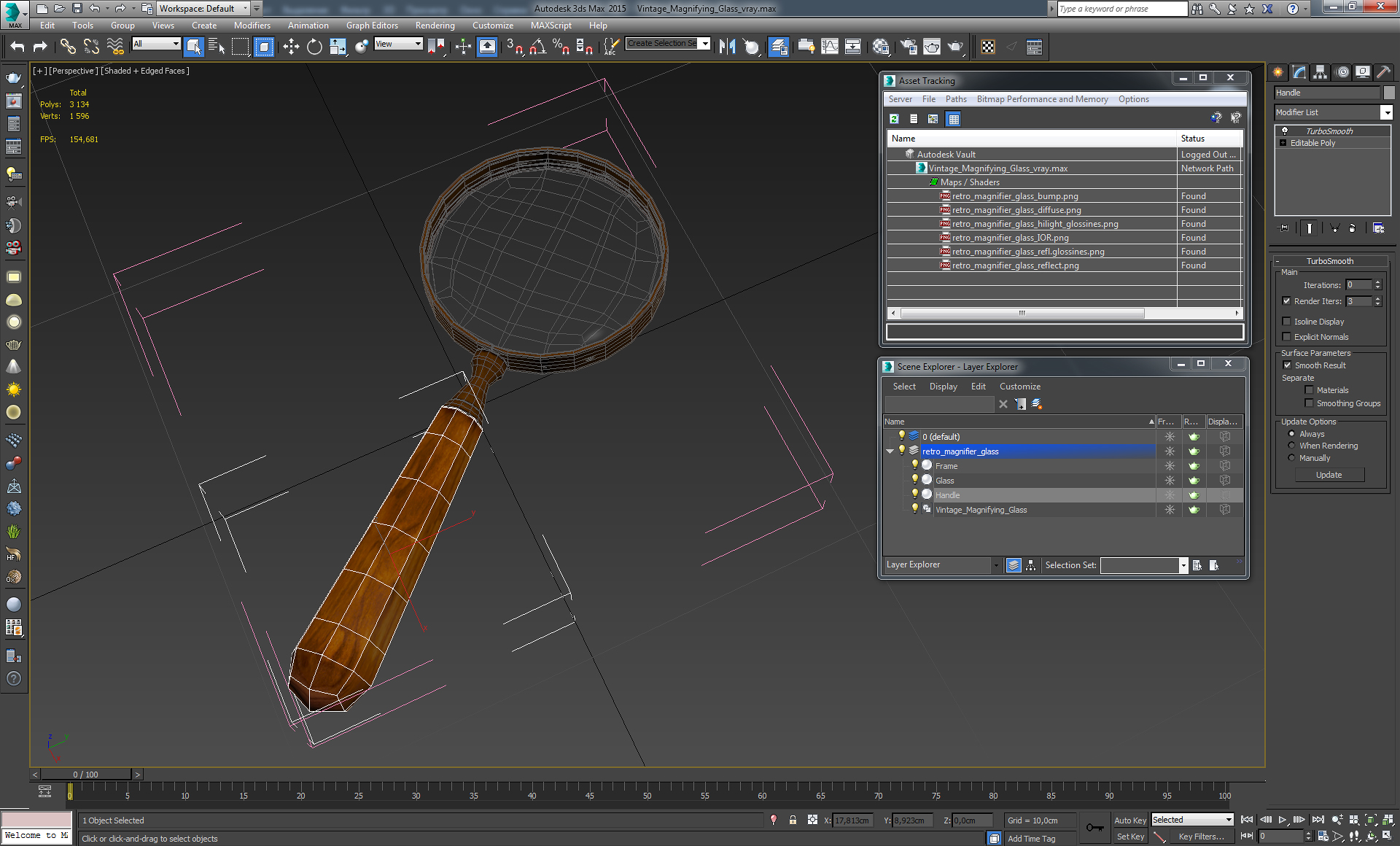Open the Hierarchy command panel tab
The width and height of the screenshot is (1400, 846).
point(1320,72)
